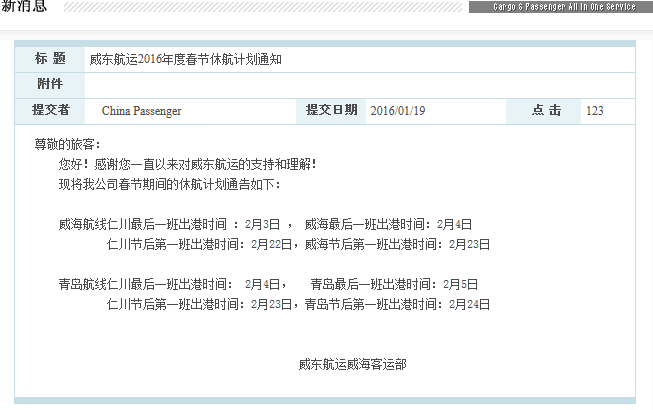This screenshot has height=410, width=653.
Task: Click the text 青岛节后第一班出港时间 2月24日
Action: click(x=397, y=304)
